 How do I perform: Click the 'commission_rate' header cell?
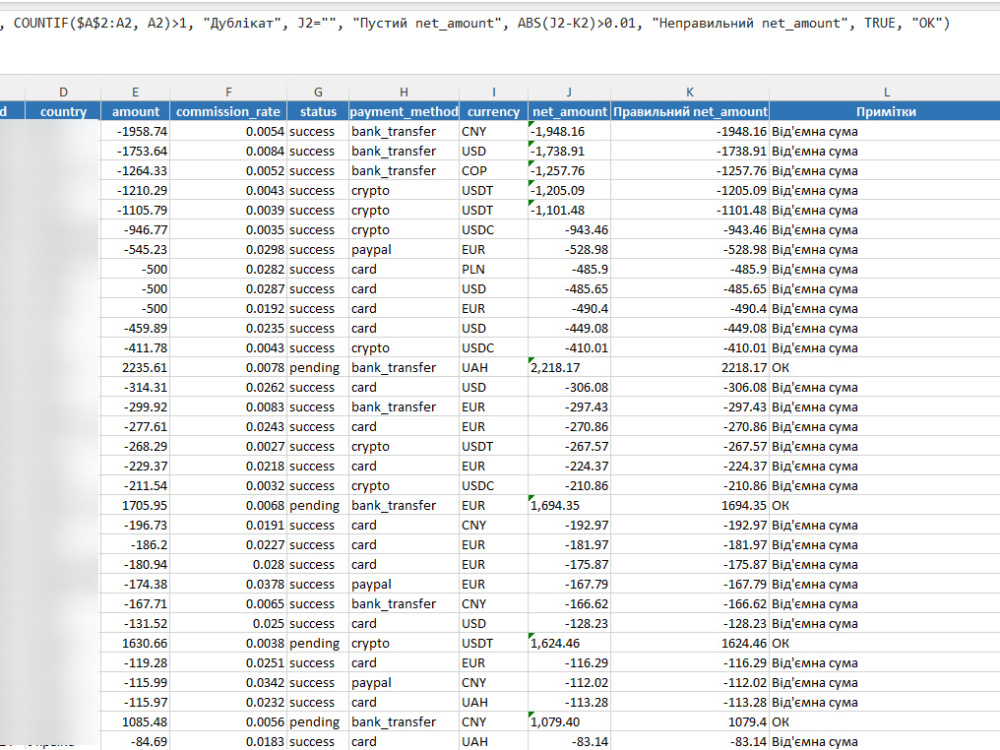[x=228, y=112]
